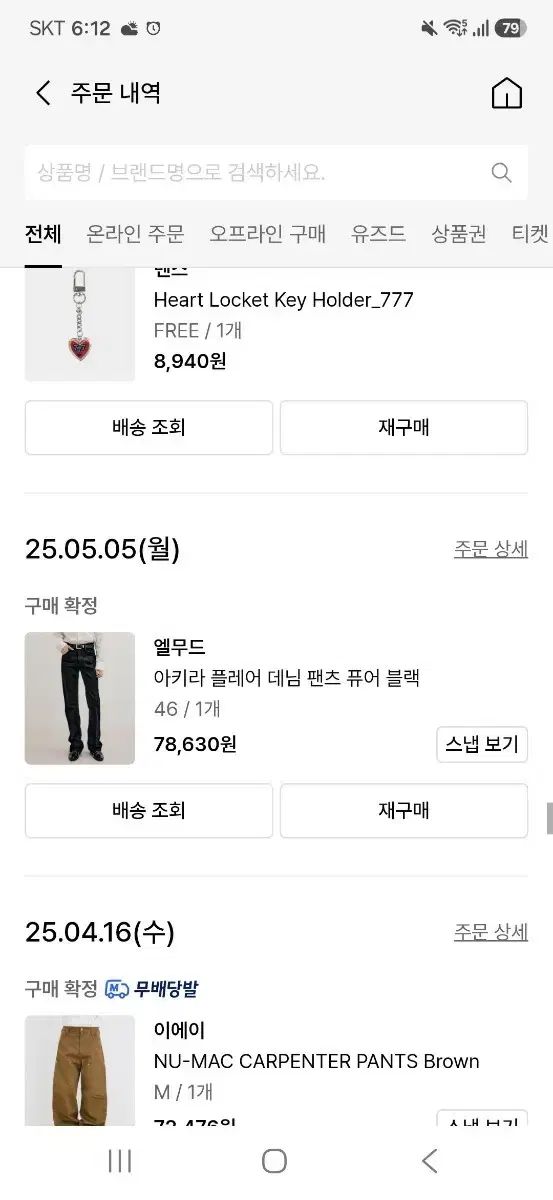553x1200 pixels.
Task: Tap the search magnifier icon
Action: [x=502, y=173]
